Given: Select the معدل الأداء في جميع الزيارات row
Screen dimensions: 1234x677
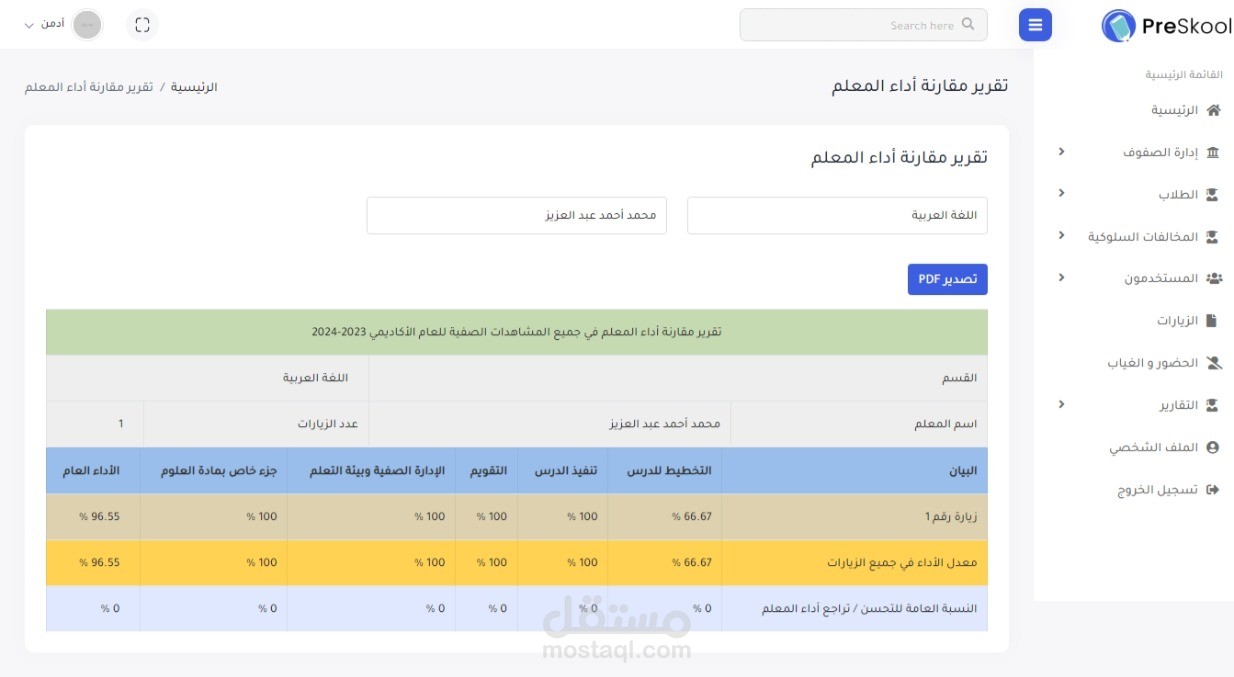Looking at the screenshot, I should coord(516,562).
